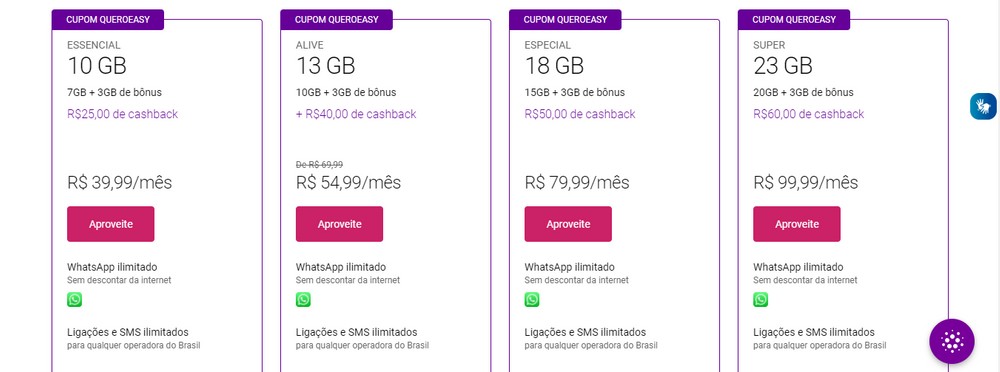Click the R$ 54,99/mês price

pyautogui.click(x=348, y=183)
